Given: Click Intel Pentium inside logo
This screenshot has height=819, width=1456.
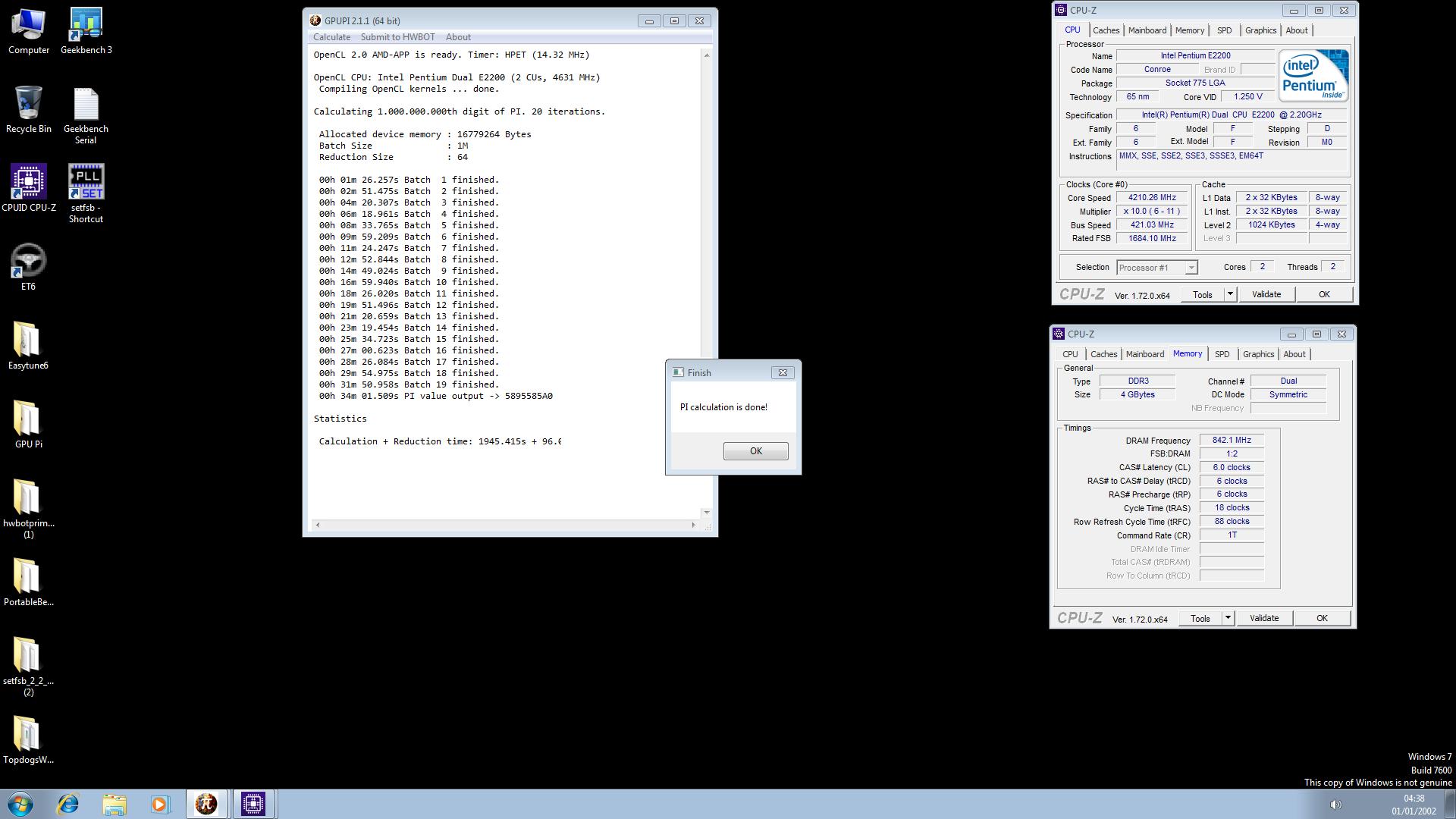Looking at the screenshot, I should (1313, 76).
